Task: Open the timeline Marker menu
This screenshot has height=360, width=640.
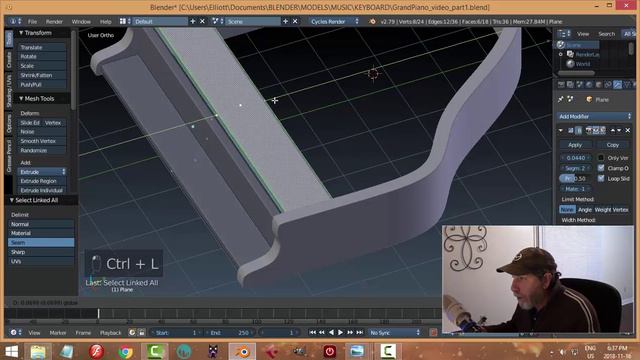Action: pos(58,333)
